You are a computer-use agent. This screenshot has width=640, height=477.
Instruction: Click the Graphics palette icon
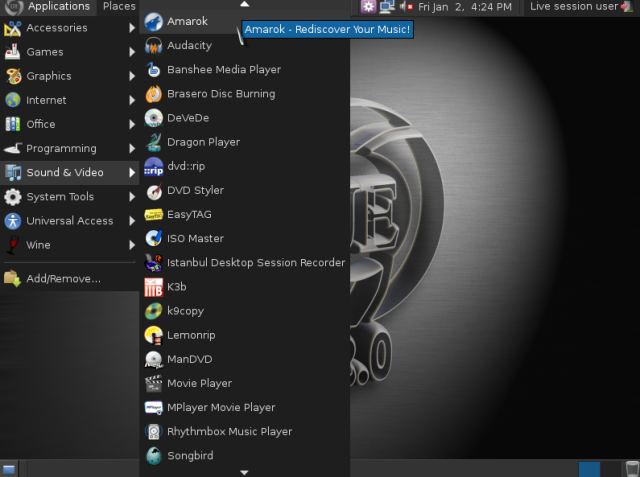tap(13, 76)
